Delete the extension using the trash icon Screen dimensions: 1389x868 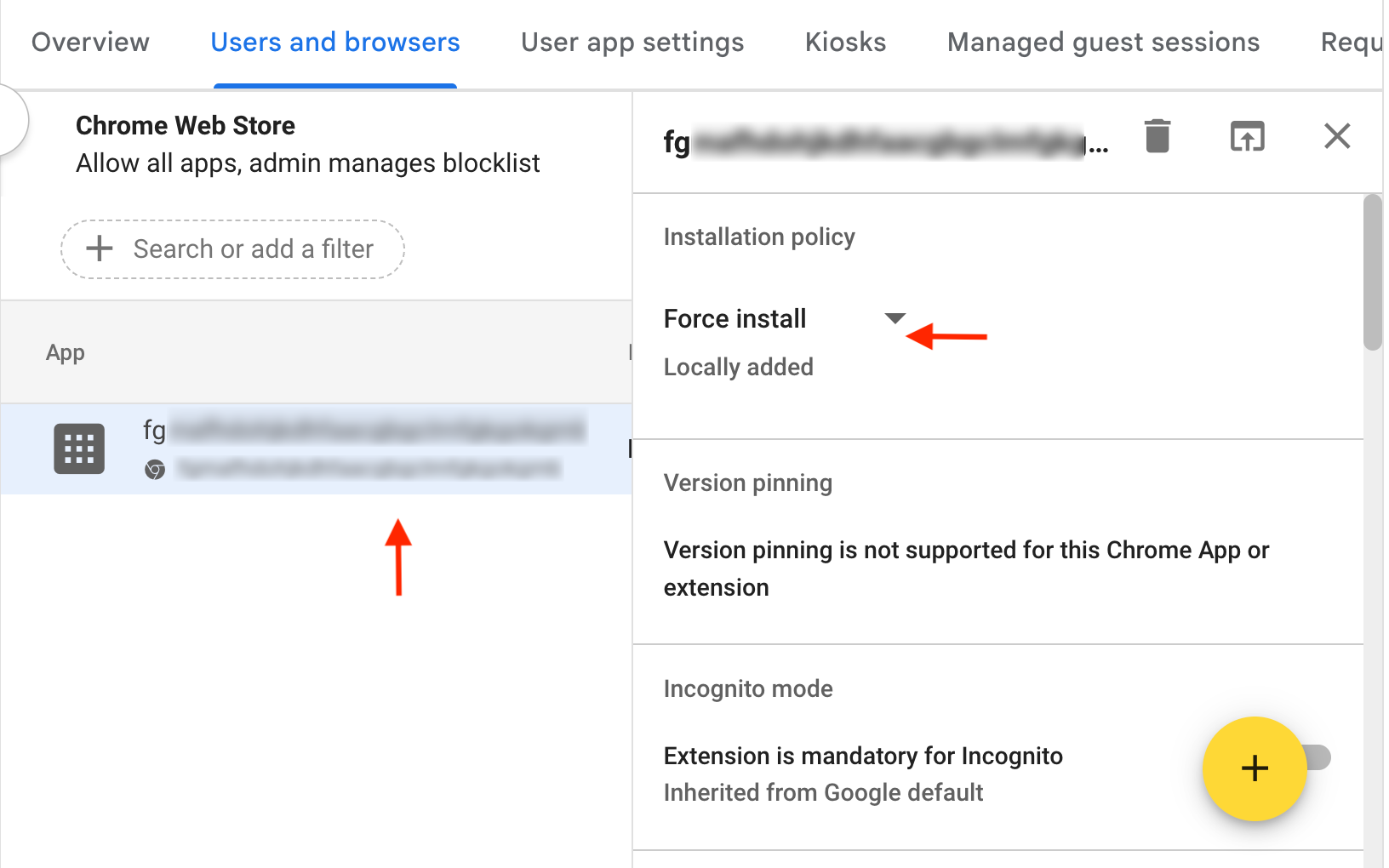pyautogui.click(x=1157, y=135)
